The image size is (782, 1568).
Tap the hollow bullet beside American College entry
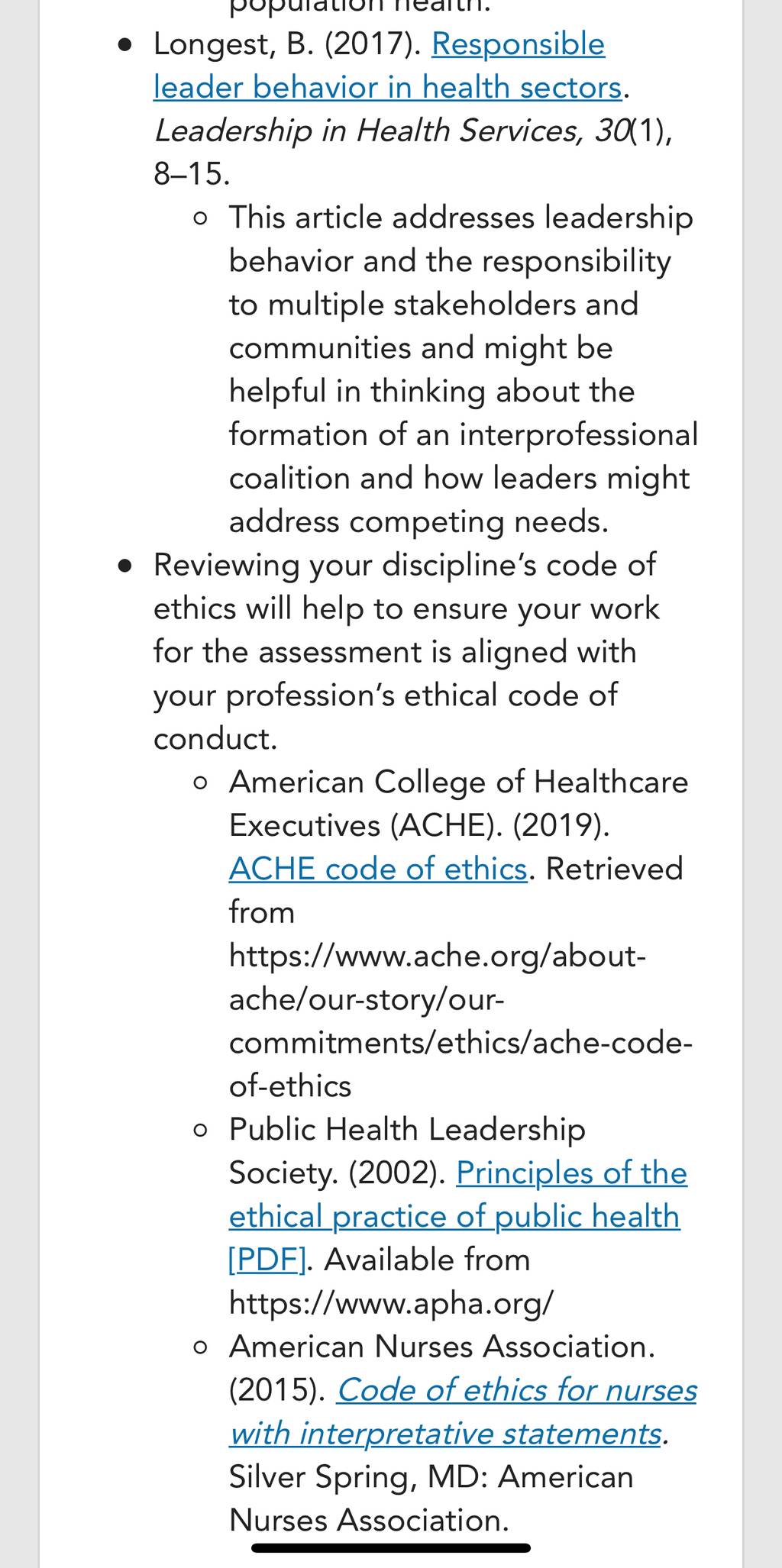[201, 783]
